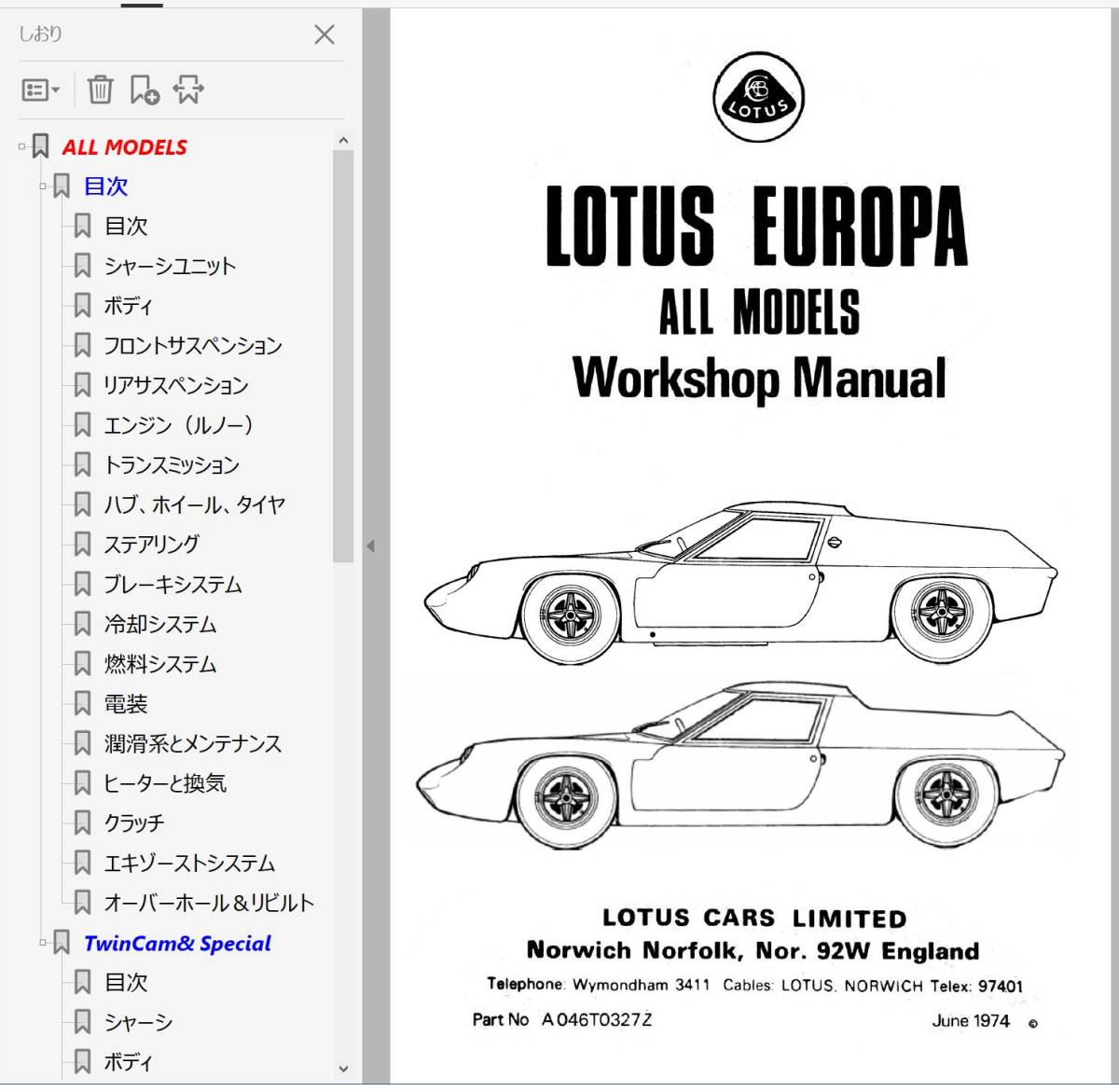Image resolution: width=1119 pixels, height=1092 pixels.
Task: Click the delete bookmark trash icon
Action: (100, 90)
